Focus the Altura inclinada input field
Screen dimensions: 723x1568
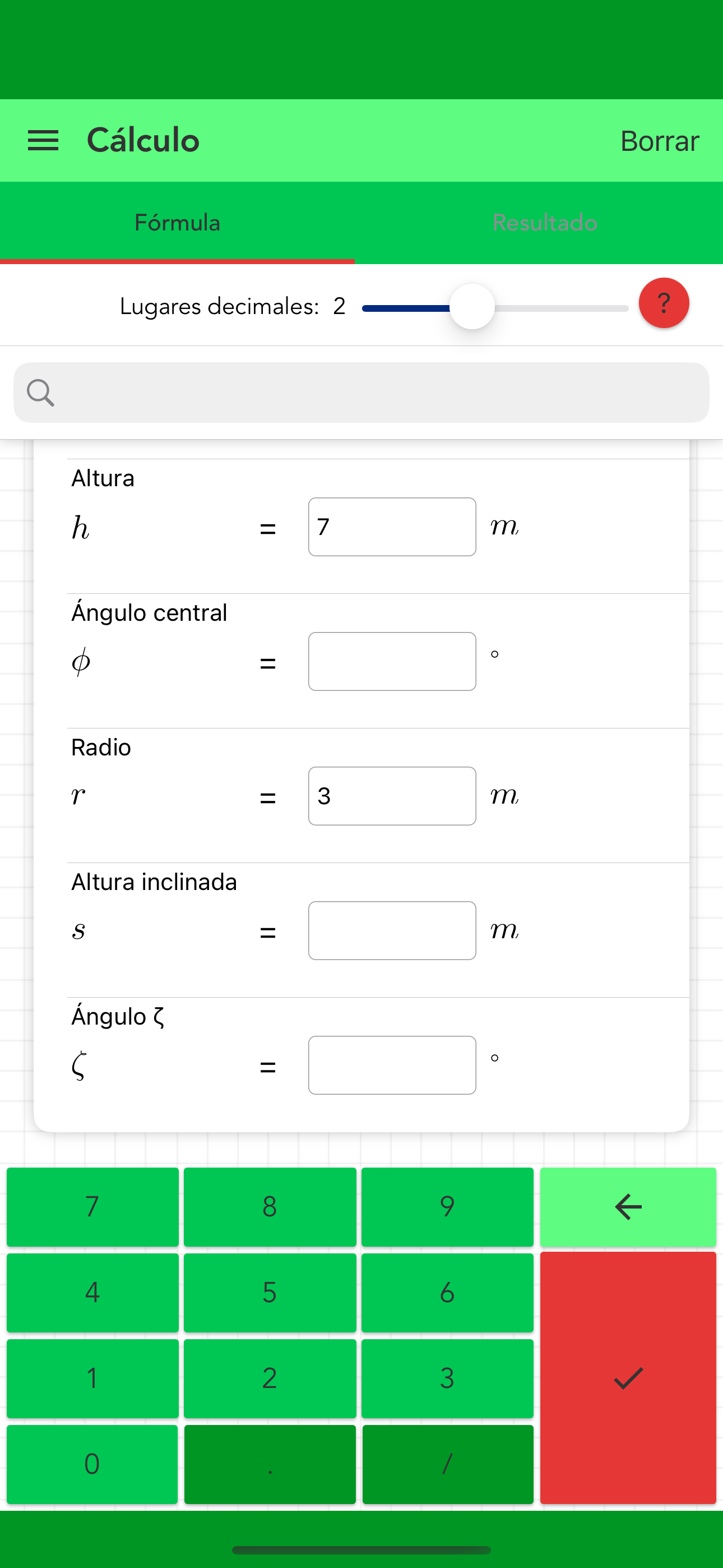[392, 930]
